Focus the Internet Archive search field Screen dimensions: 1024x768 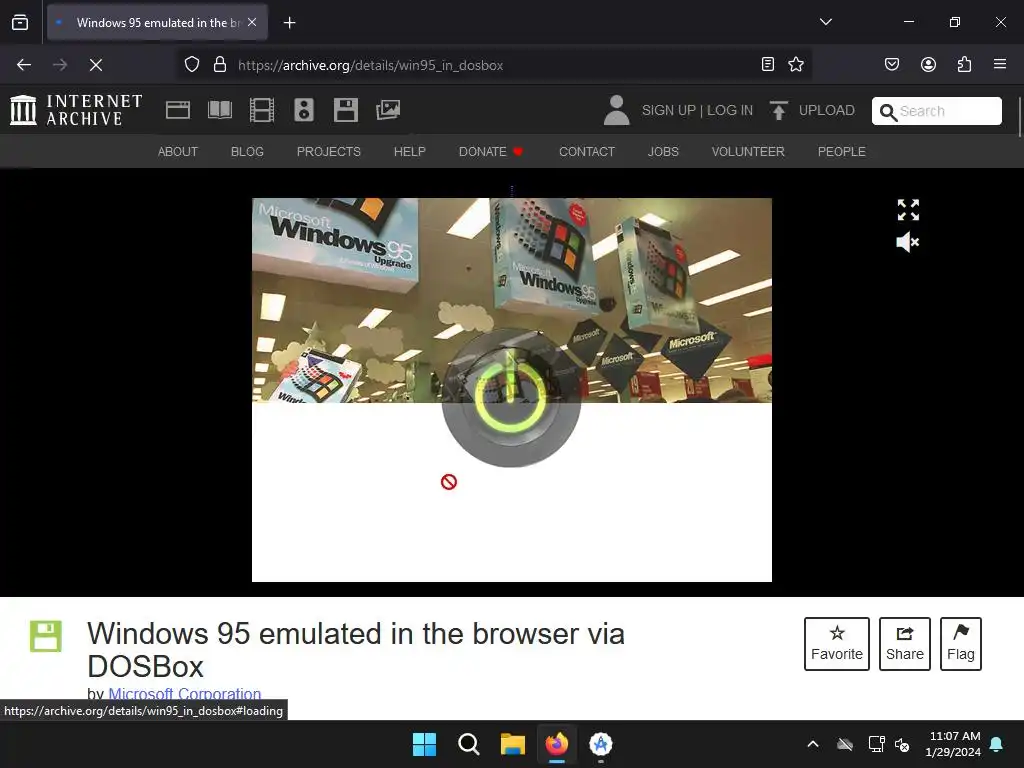click(x=936, y=111)
